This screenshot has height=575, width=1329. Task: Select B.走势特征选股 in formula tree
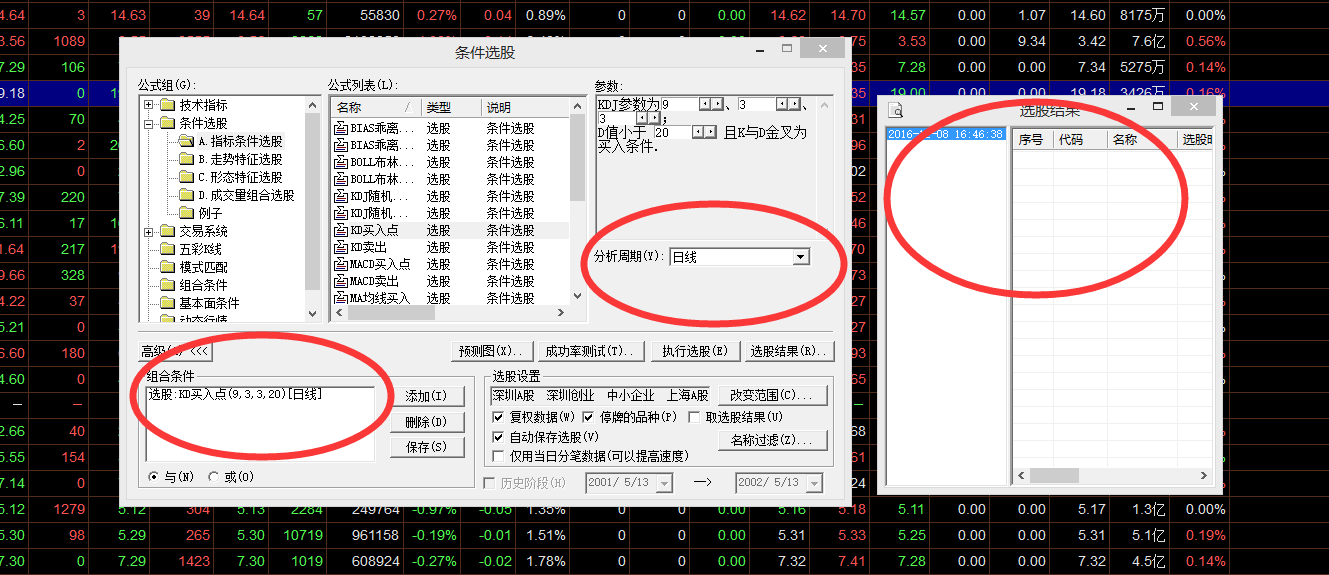(x=239, y=159)
